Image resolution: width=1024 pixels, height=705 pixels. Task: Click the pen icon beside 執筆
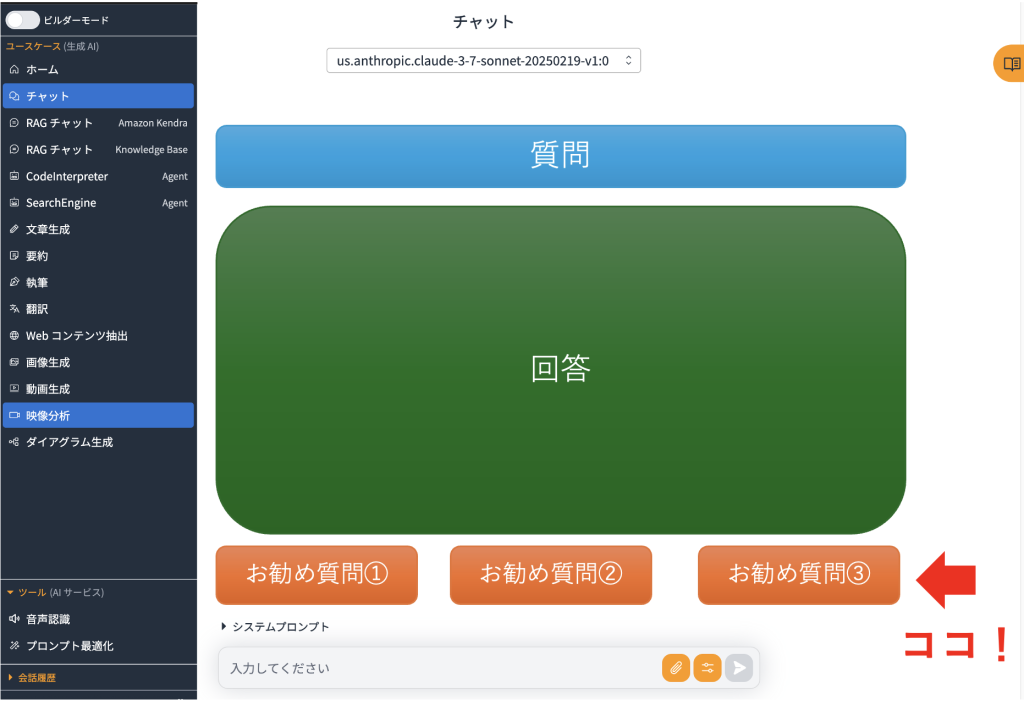pyautogui.click(x=14, y=282)
